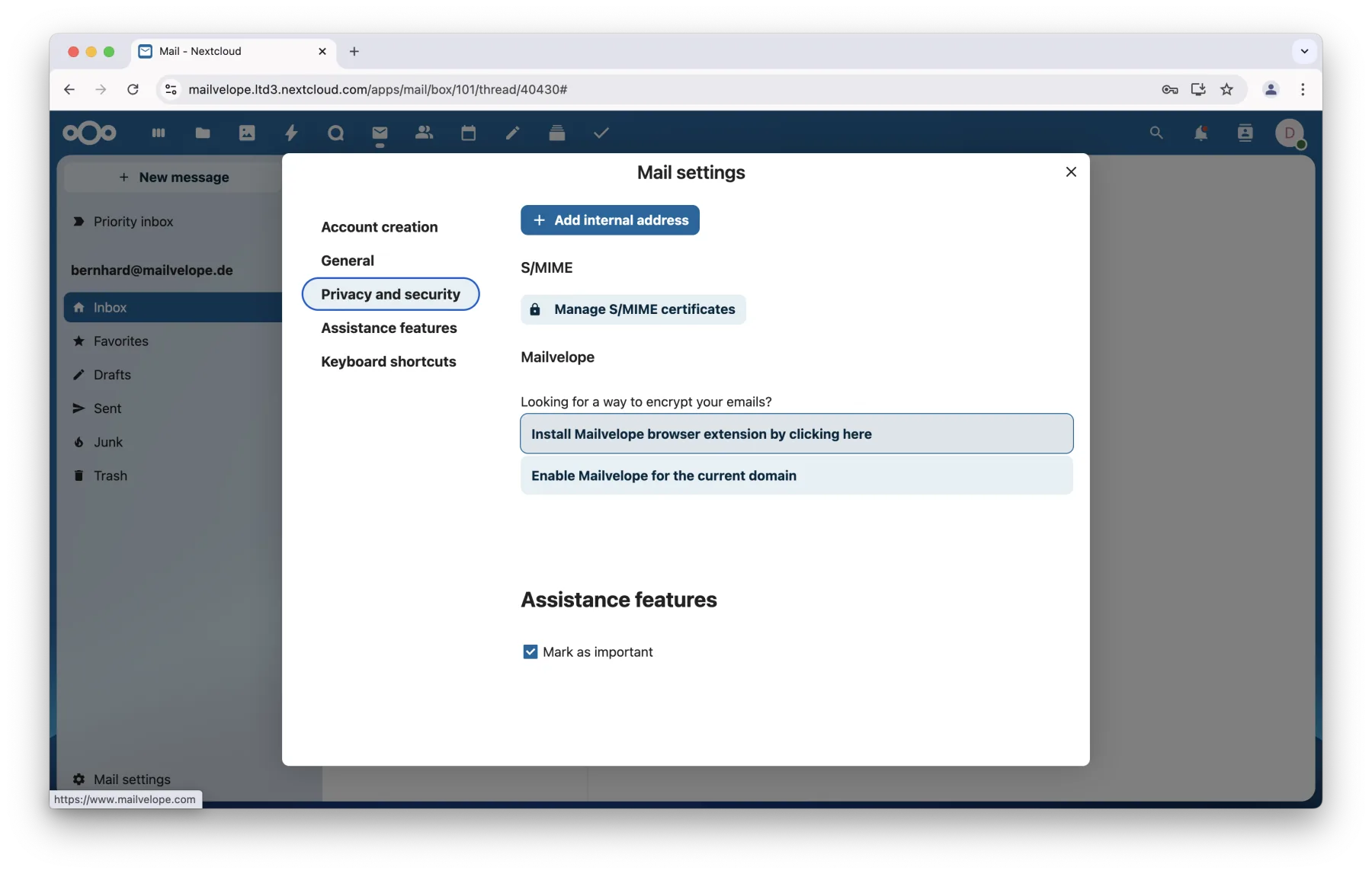Viewport: 1372px width, 874px height.
Task: Open the Junk folder
Action: tap(174, 442)
